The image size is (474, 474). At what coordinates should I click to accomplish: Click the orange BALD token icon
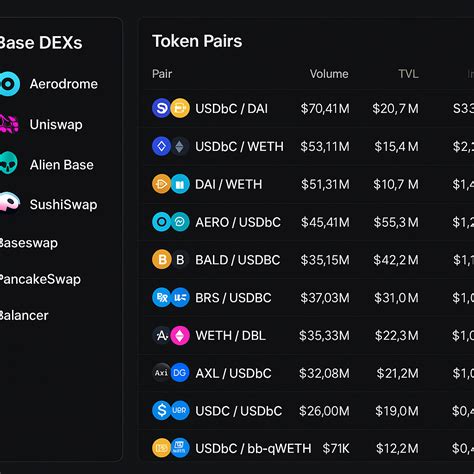click(x=162, y=259)
